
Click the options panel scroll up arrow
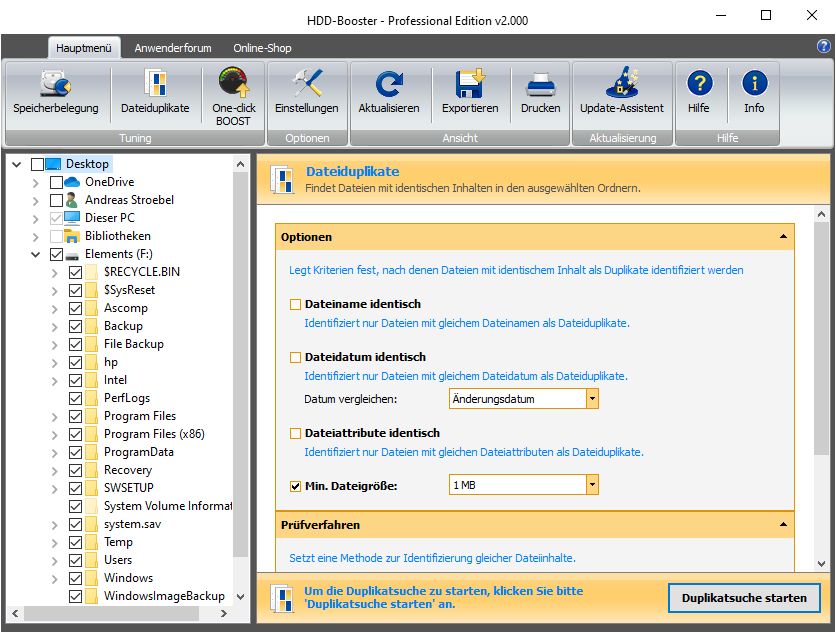click(822, 214)
